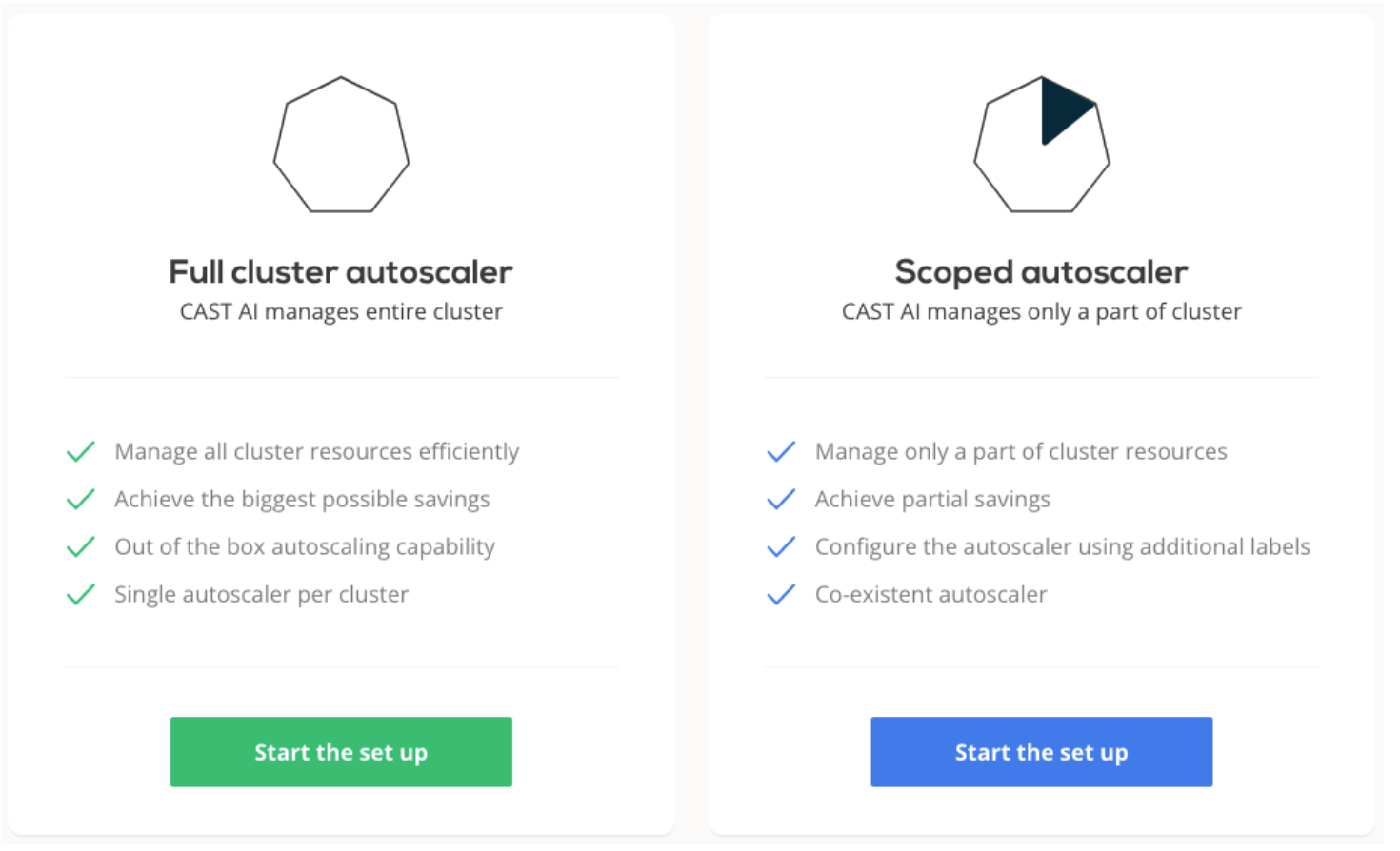Click 'CAST AI manages only a part' subtitle
Image resolution: width=1400 pixels, height=851 pixels.
coord(1041,312)
